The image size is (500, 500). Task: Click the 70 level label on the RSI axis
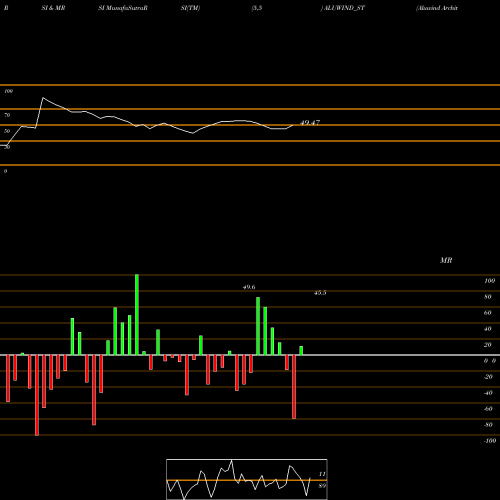pyautogui.click(x=7, y=115)
